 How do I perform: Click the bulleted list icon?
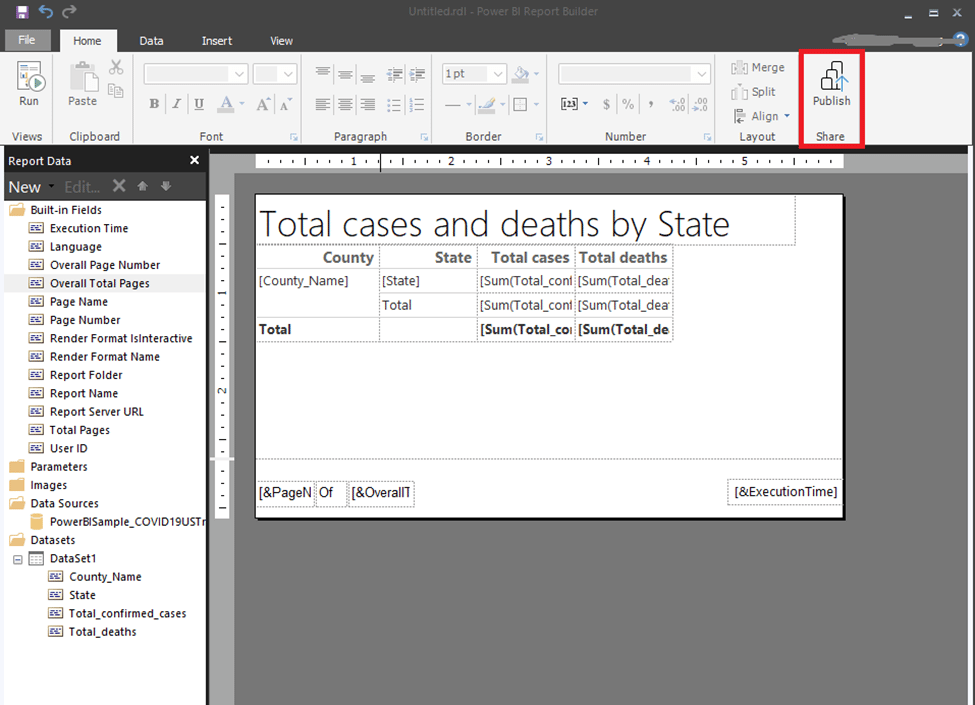[394, 104]
